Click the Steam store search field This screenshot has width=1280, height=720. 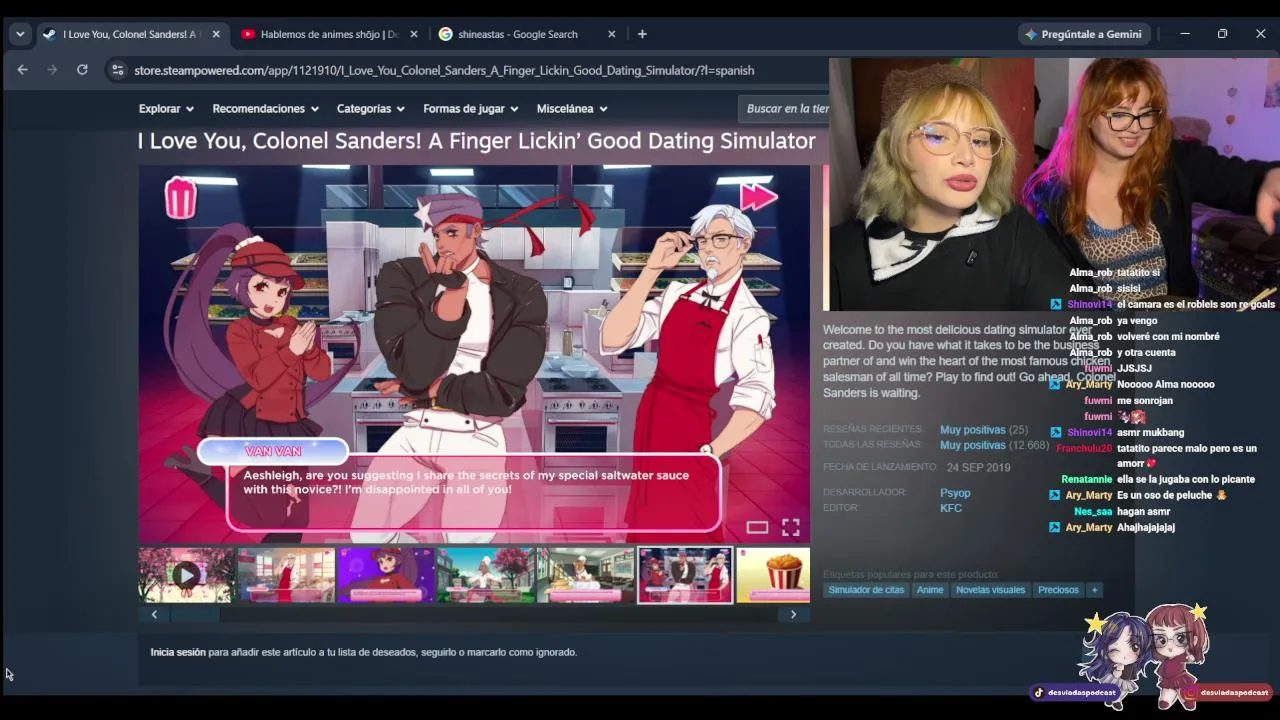pyautogui.click(x=786, y=108)
